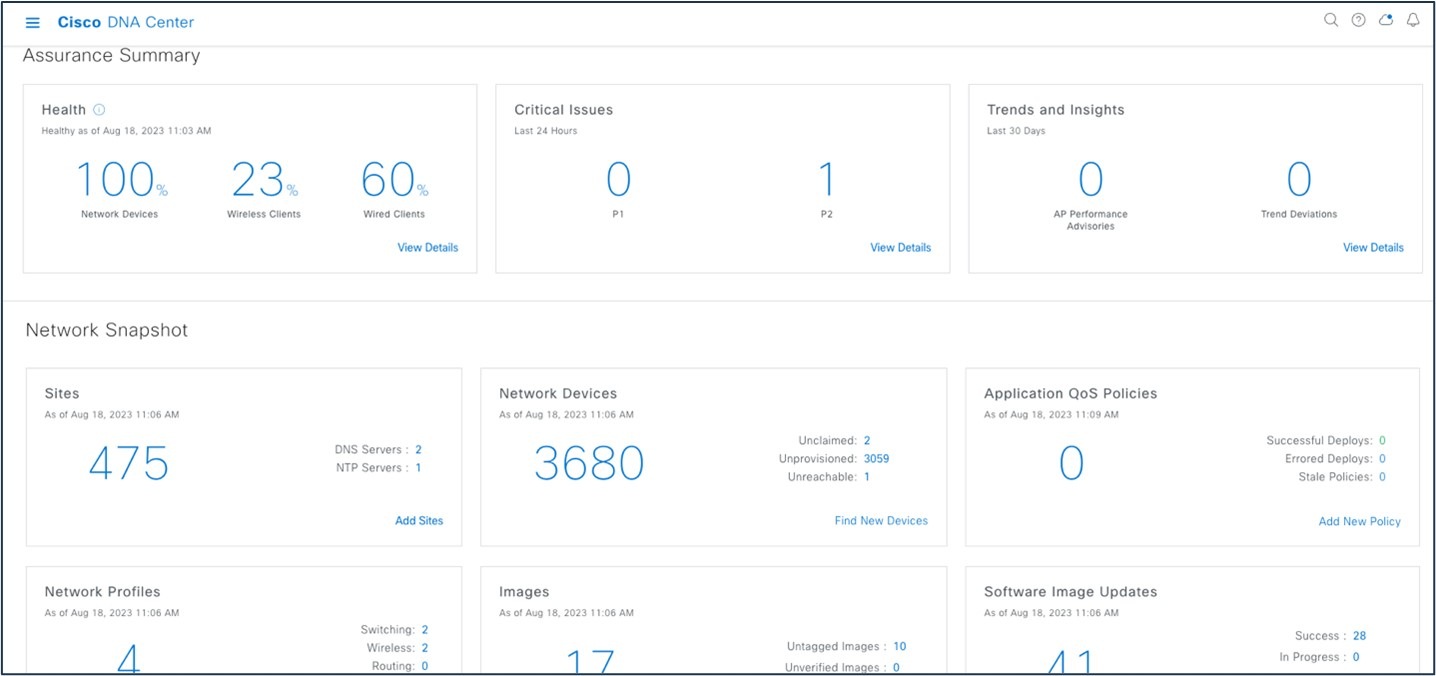Click Find New Devices link
Viewport: 1436px width, 676px height.
pos(881,520)
